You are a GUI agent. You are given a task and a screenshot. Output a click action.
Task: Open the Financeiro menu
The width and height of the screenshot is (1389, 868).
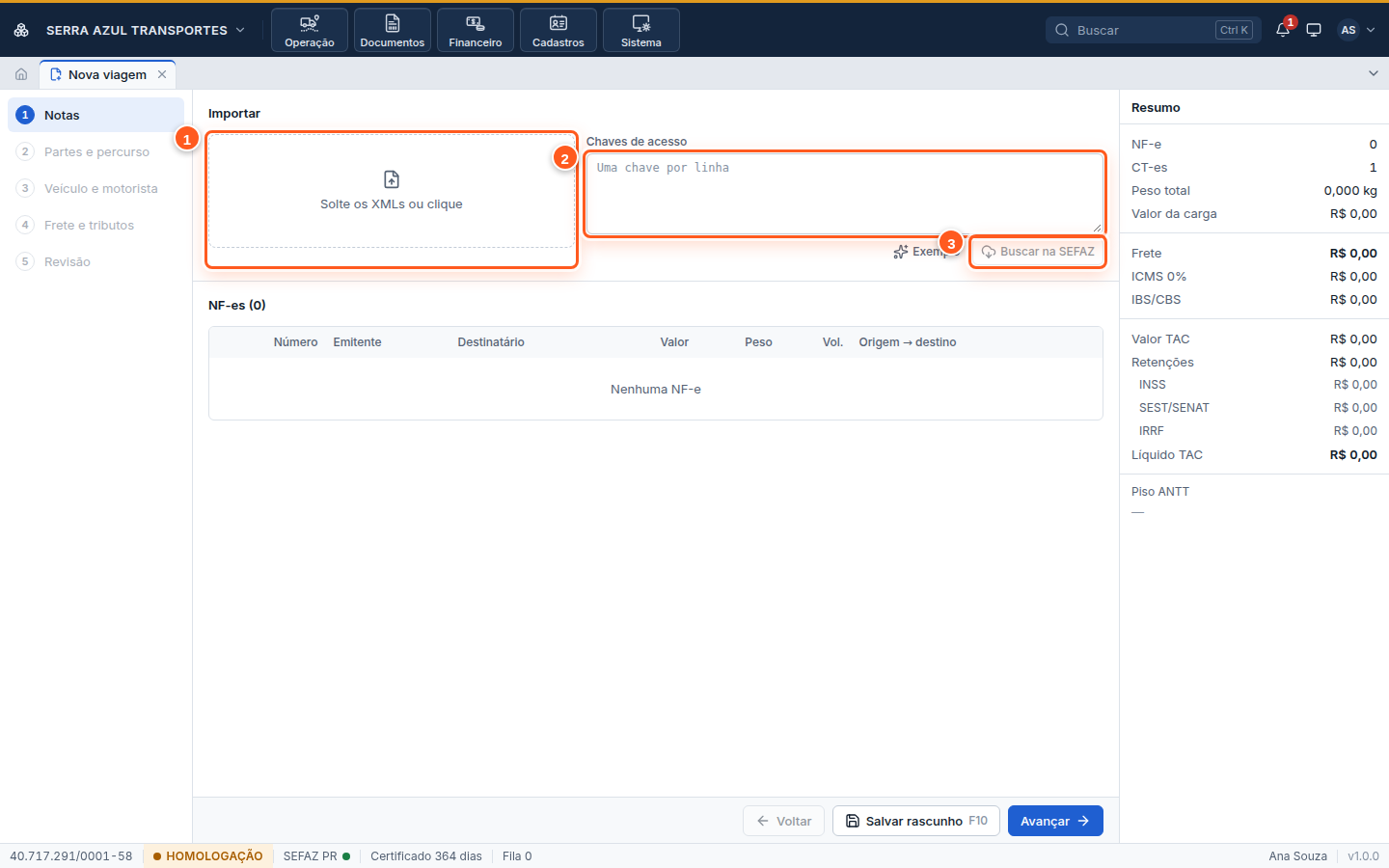click(476, 30)
